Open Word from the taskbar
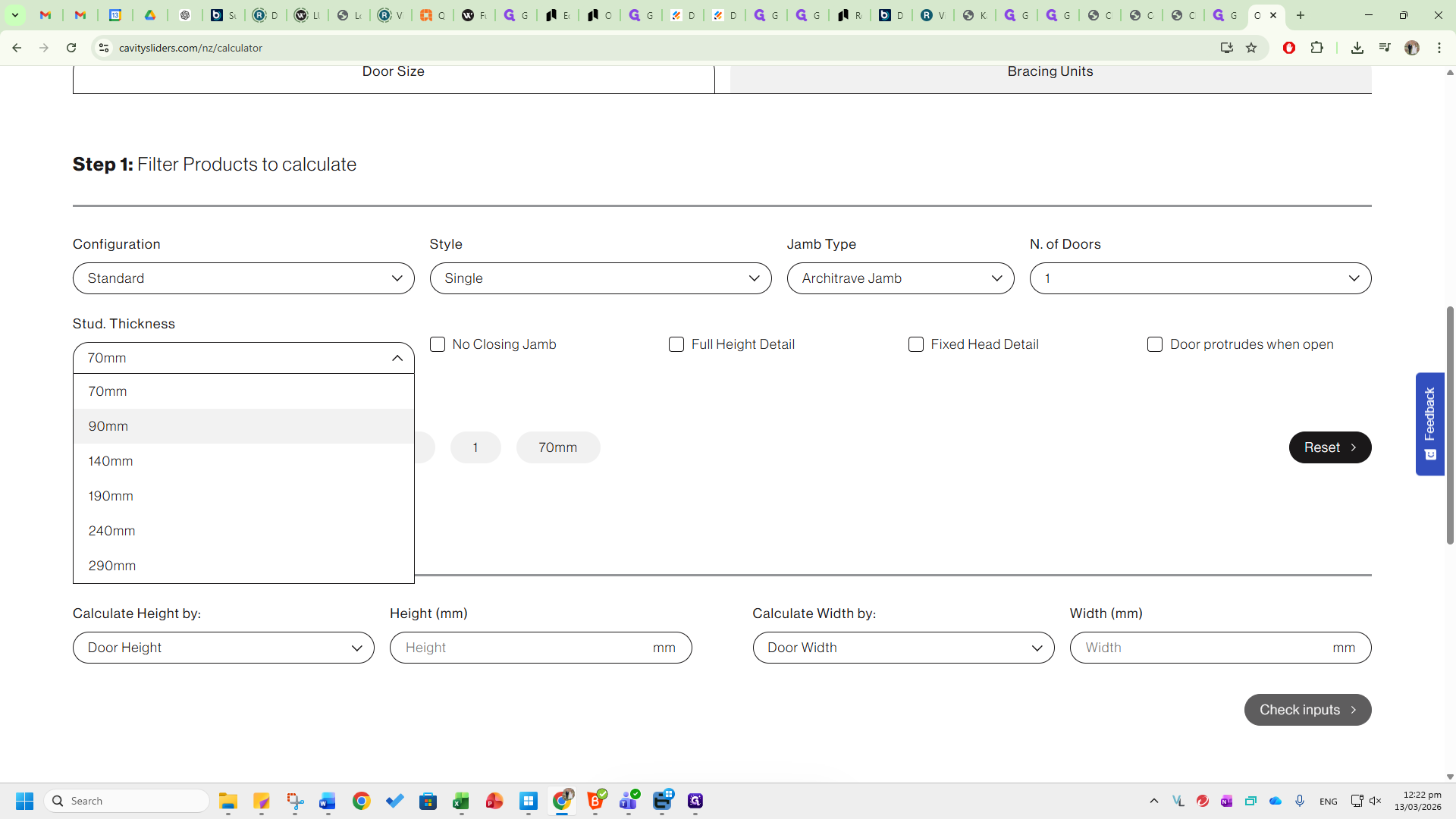1456x819 pixels. [x=328, y=801]
